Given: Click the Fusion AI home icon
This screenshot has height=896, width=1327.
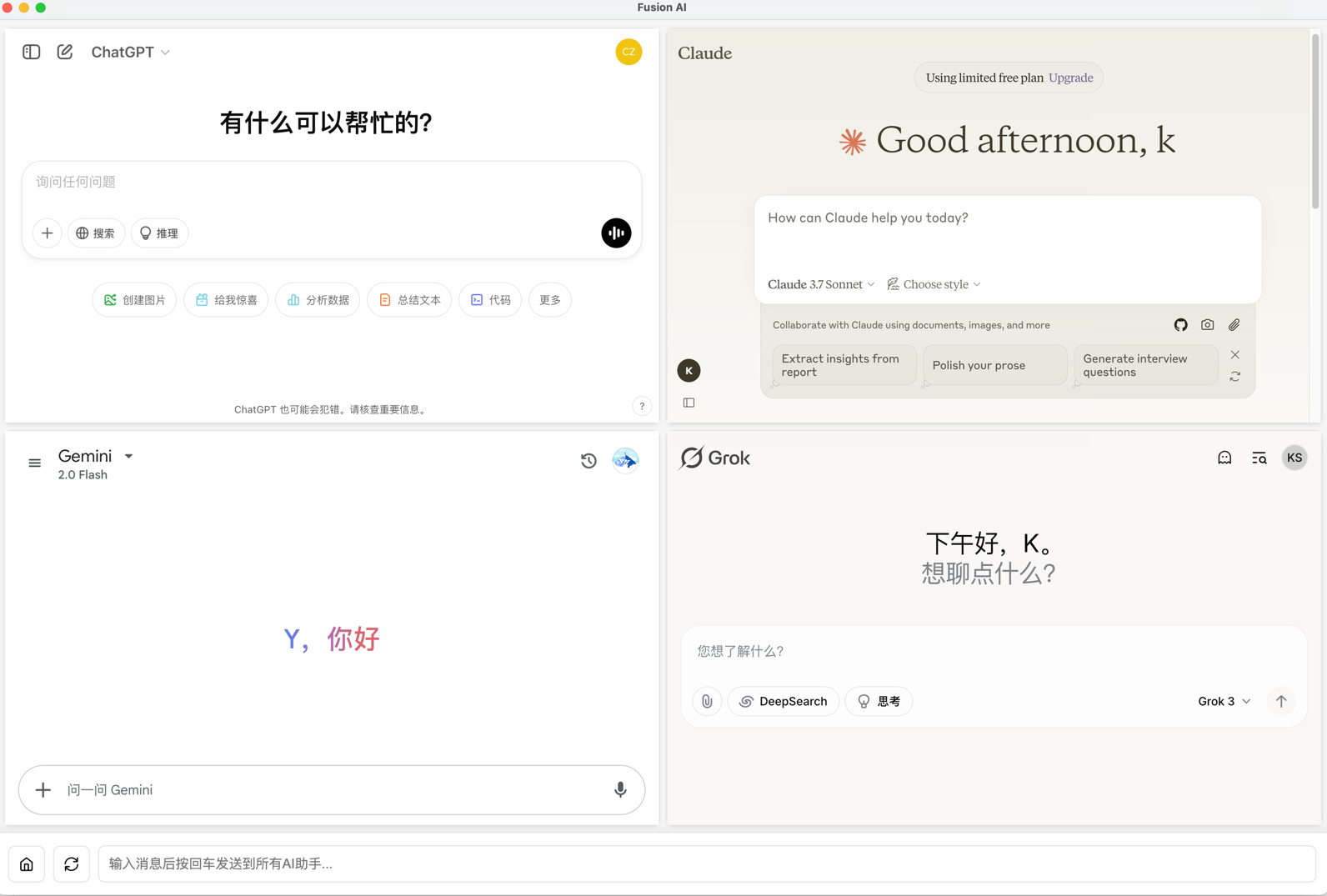Looking at the screenshot, I should (x=27, y=864).
